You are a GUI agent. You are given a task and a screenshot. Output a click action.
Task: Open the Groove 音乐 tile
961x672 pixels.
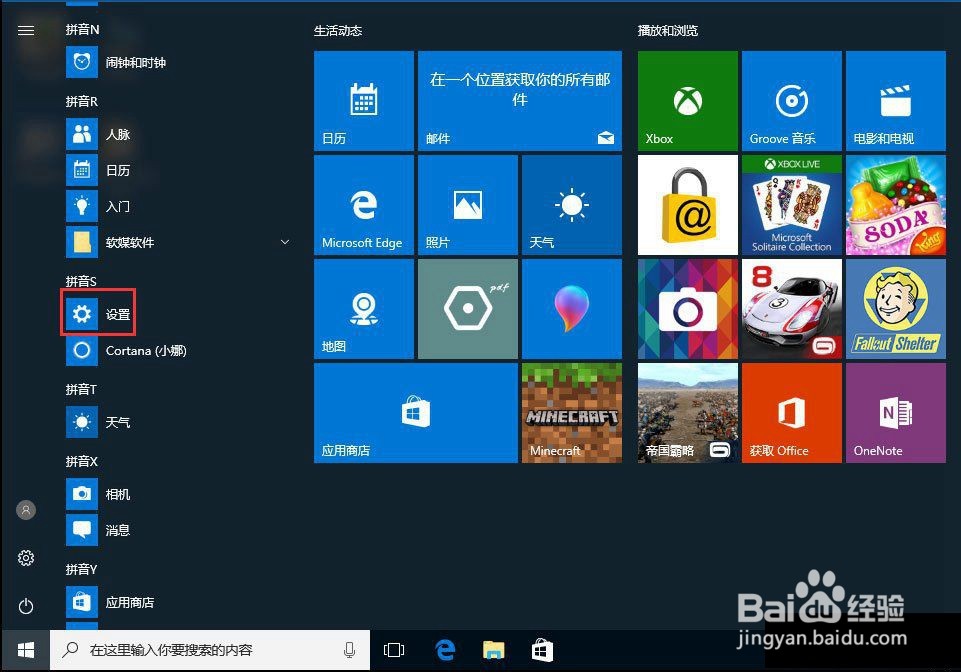click(x=792, y=101)
